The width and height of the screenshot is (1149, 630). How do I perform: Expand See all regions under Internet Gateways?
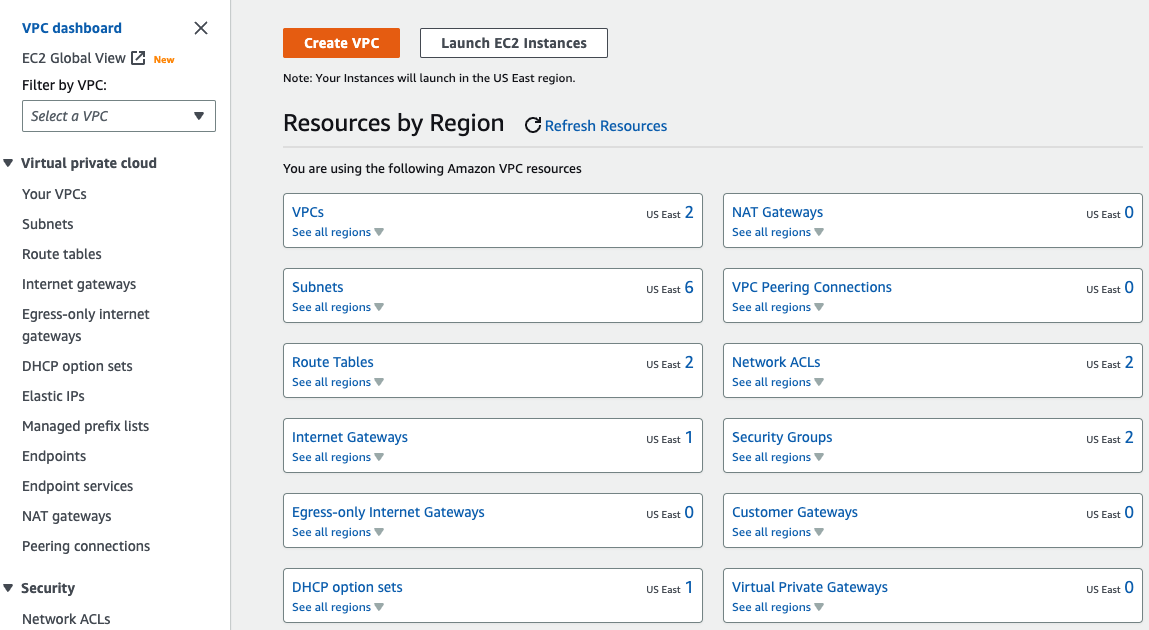click(x=338, y=457)
